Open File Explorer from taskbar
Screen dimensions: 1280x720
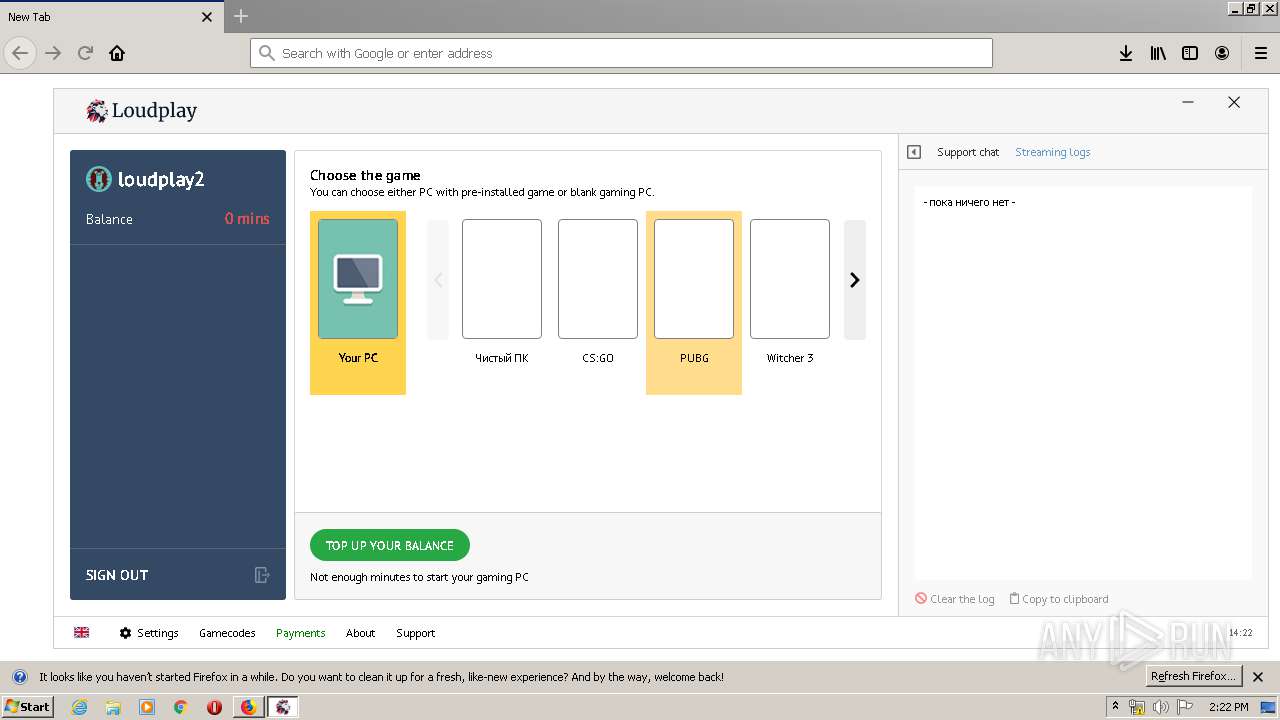(113, 707)
